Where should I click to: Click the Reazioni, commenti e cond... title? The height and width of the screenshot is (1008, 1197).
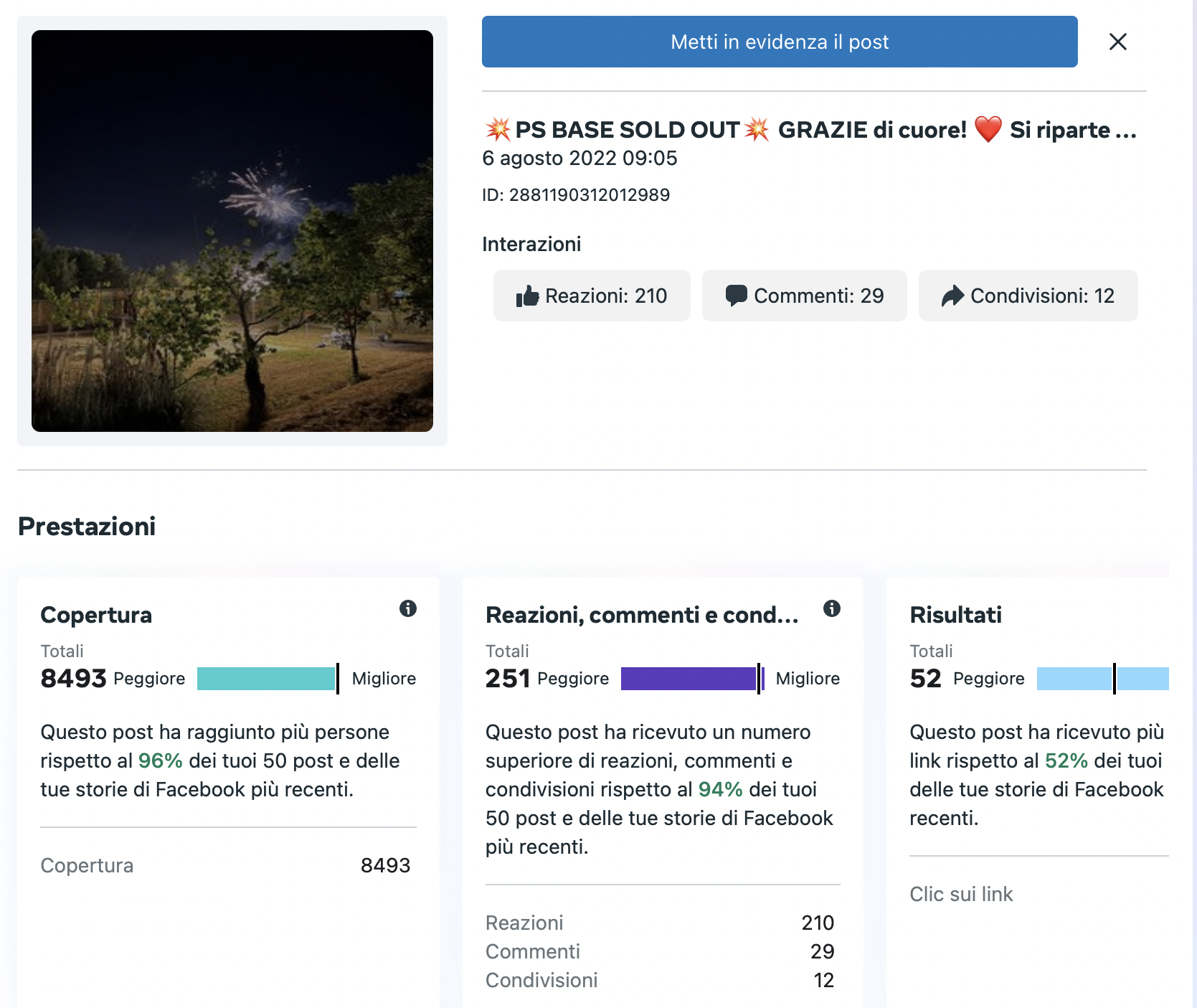pos(642,615)
